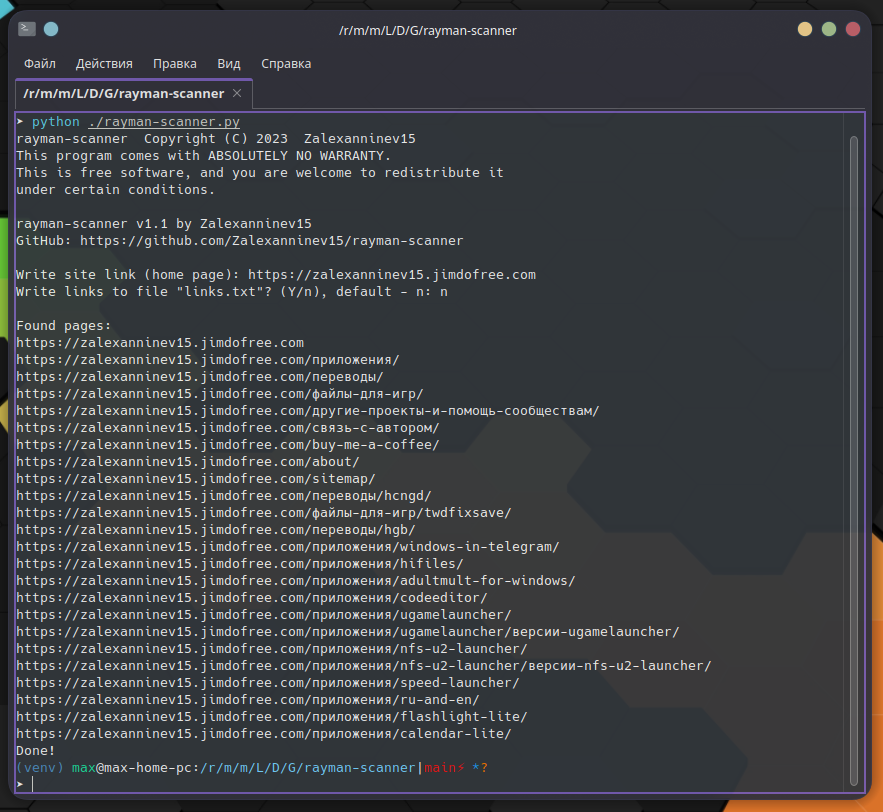Image resolution: width=883 pixels, height=812 pixels.
Task: Click the URL ending /sitemap/
Action: (x=195, y=478)
